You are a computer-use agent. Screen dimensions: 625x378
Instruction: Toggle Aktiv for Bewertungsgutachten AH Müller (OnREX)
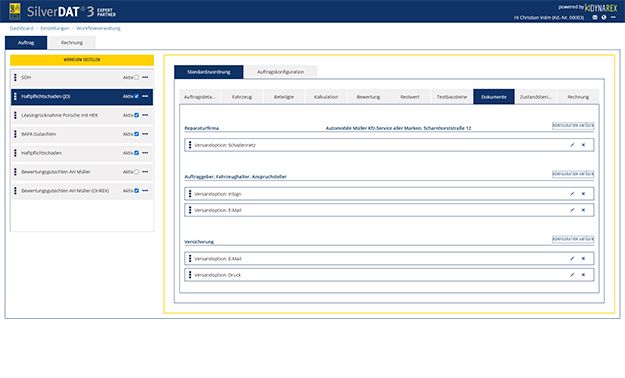[136, 191]
